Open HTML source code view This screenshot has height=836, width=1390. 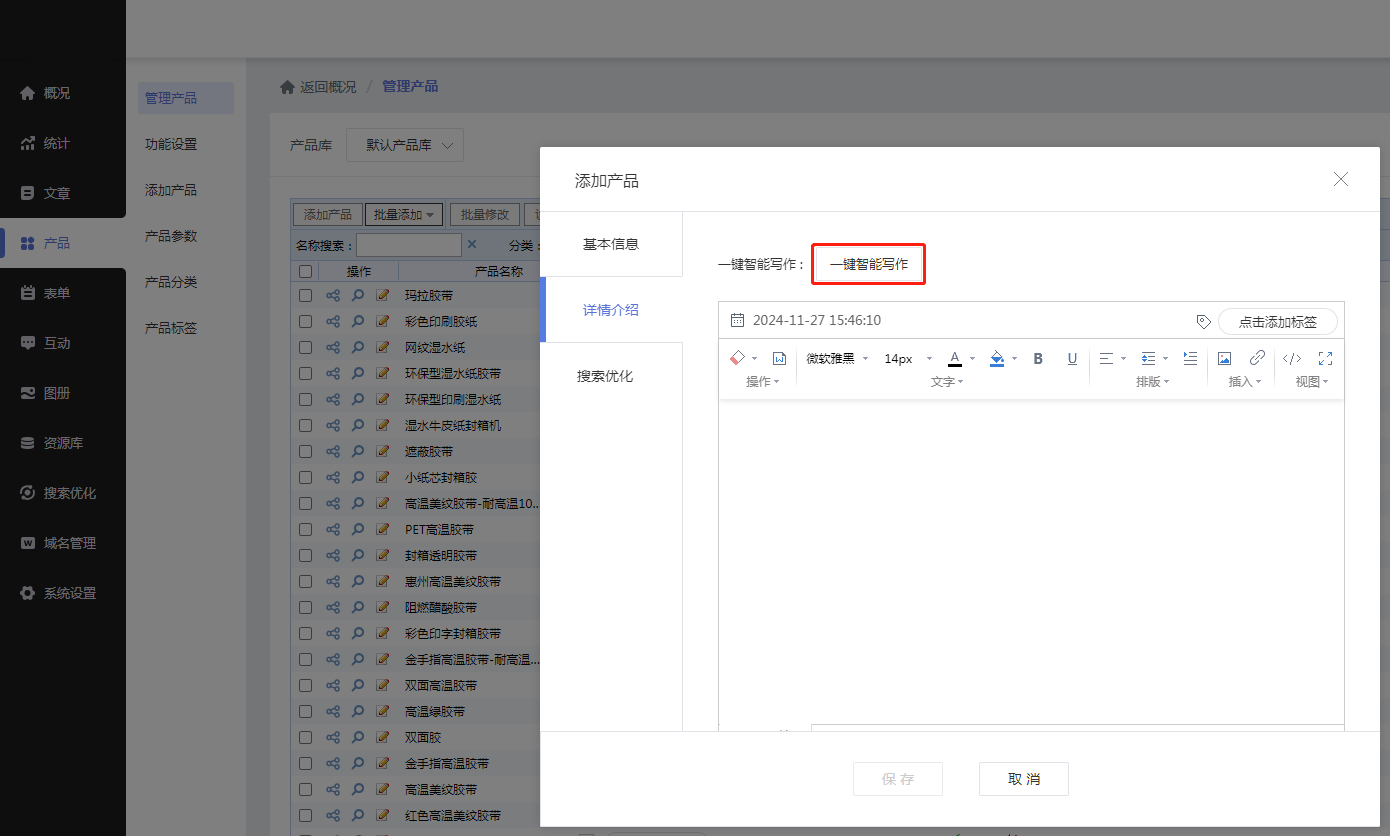tap(1292, 359)
